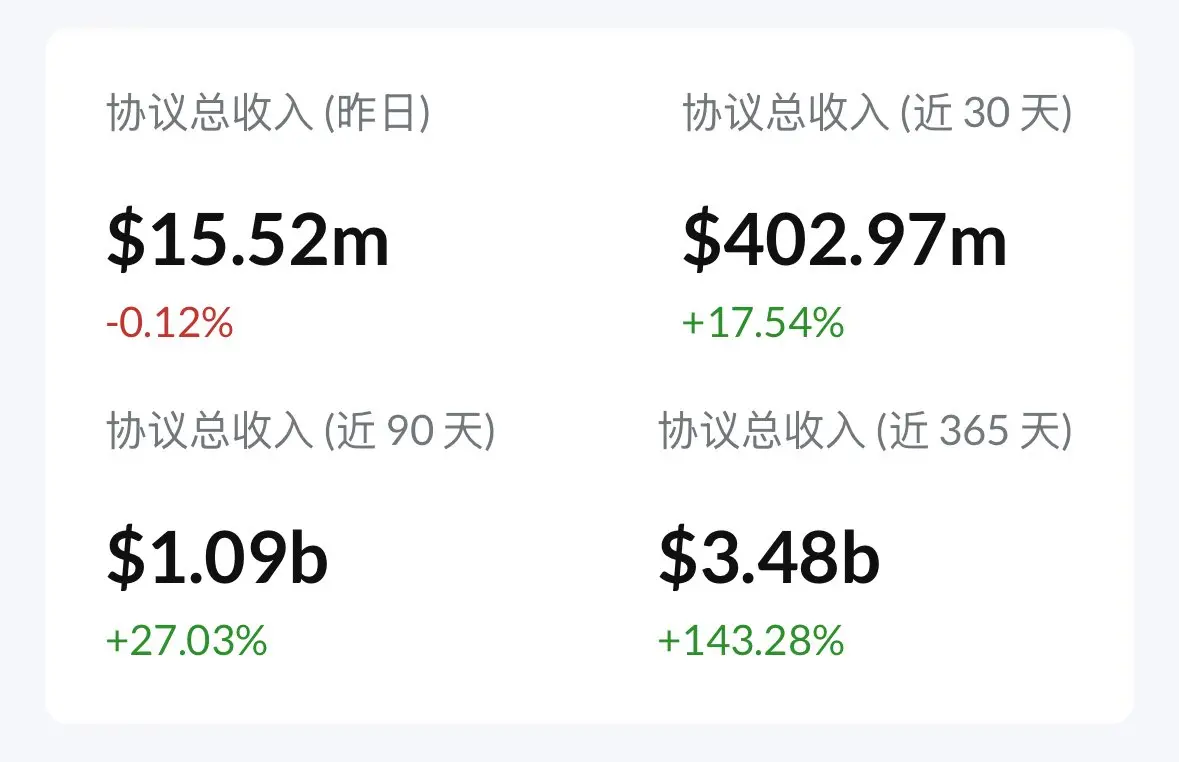This screenshot has height=762, width=1179.
Task: Click the +17.54% green percentage
Action: pyautogui.click(x=763, y=323)
